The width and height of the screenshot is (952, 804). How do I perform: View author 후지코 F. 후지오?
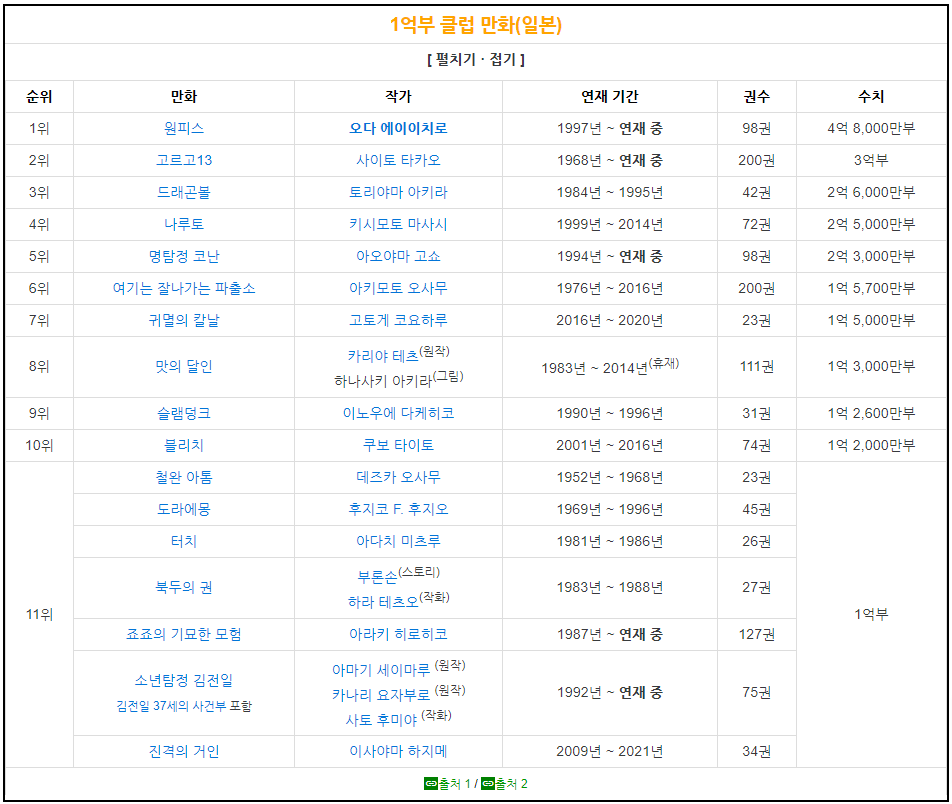click(398, 509)
